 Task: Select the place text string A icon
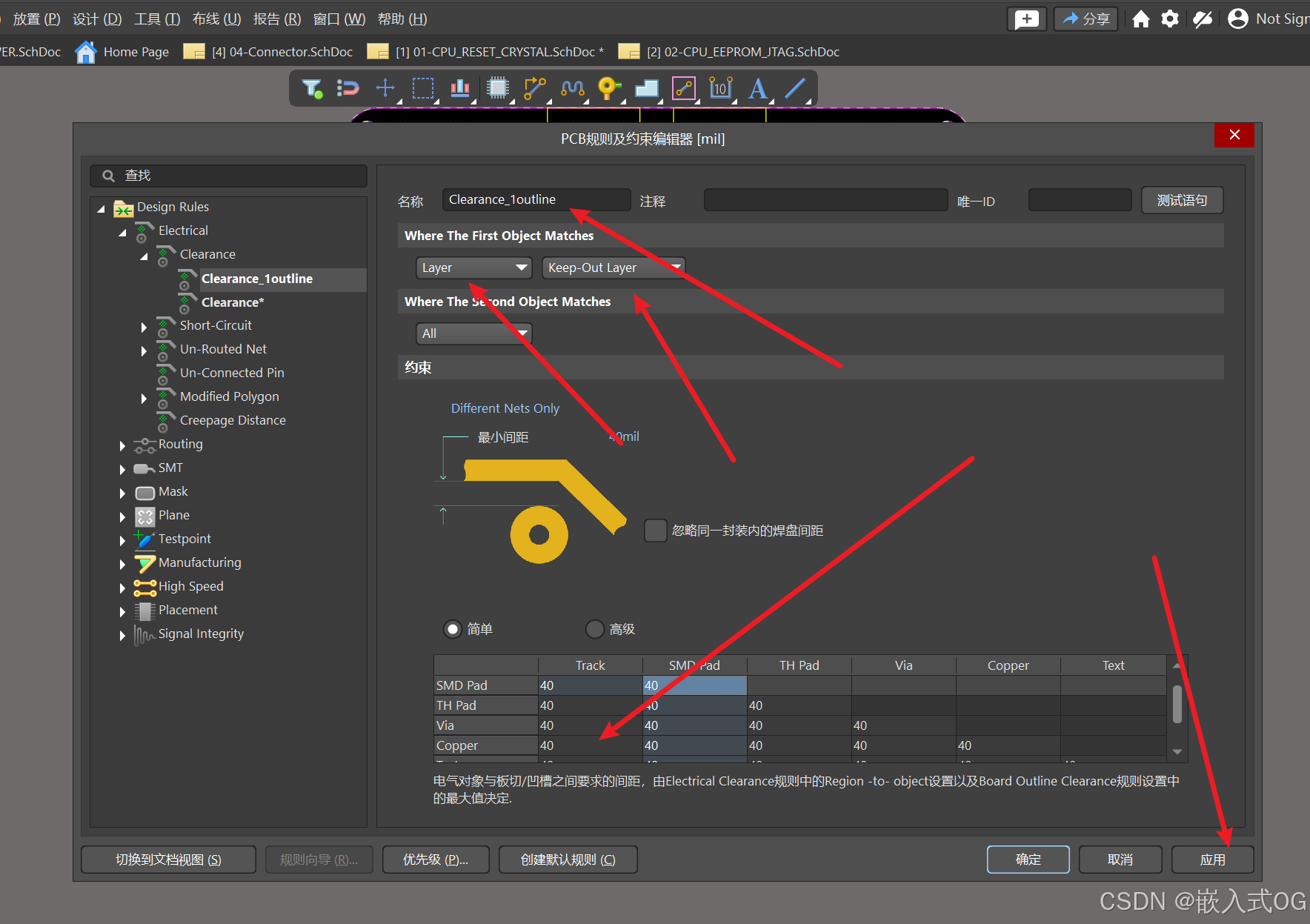pyautogui.click(x=757, y=88)
